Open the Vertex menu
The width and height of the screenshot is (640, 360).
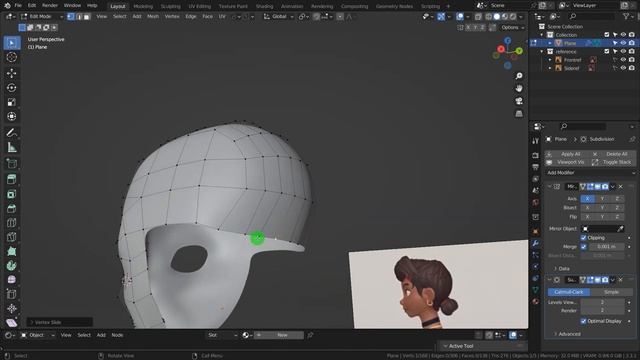pyautogui.click(x=172, y=17)
